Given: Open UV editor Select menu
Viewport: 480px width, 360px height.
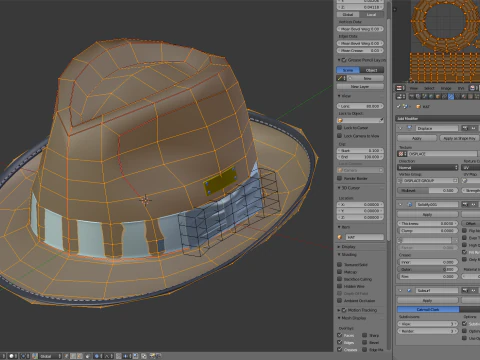Looking at the screenshot, I should (429, 88).
